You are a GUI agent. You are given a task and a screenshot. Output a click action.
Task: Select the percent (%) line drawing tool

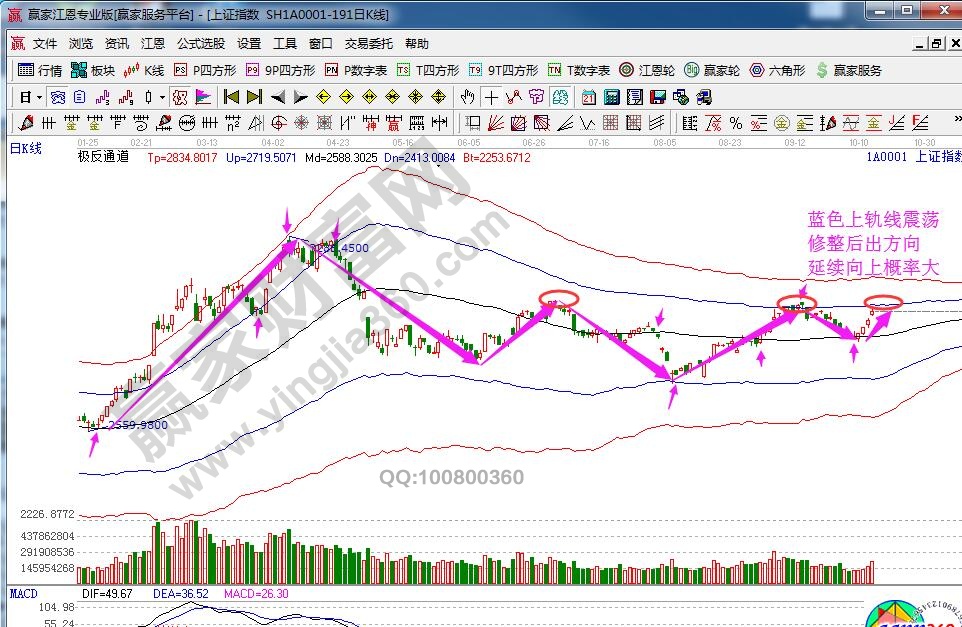tap(736, 123)
